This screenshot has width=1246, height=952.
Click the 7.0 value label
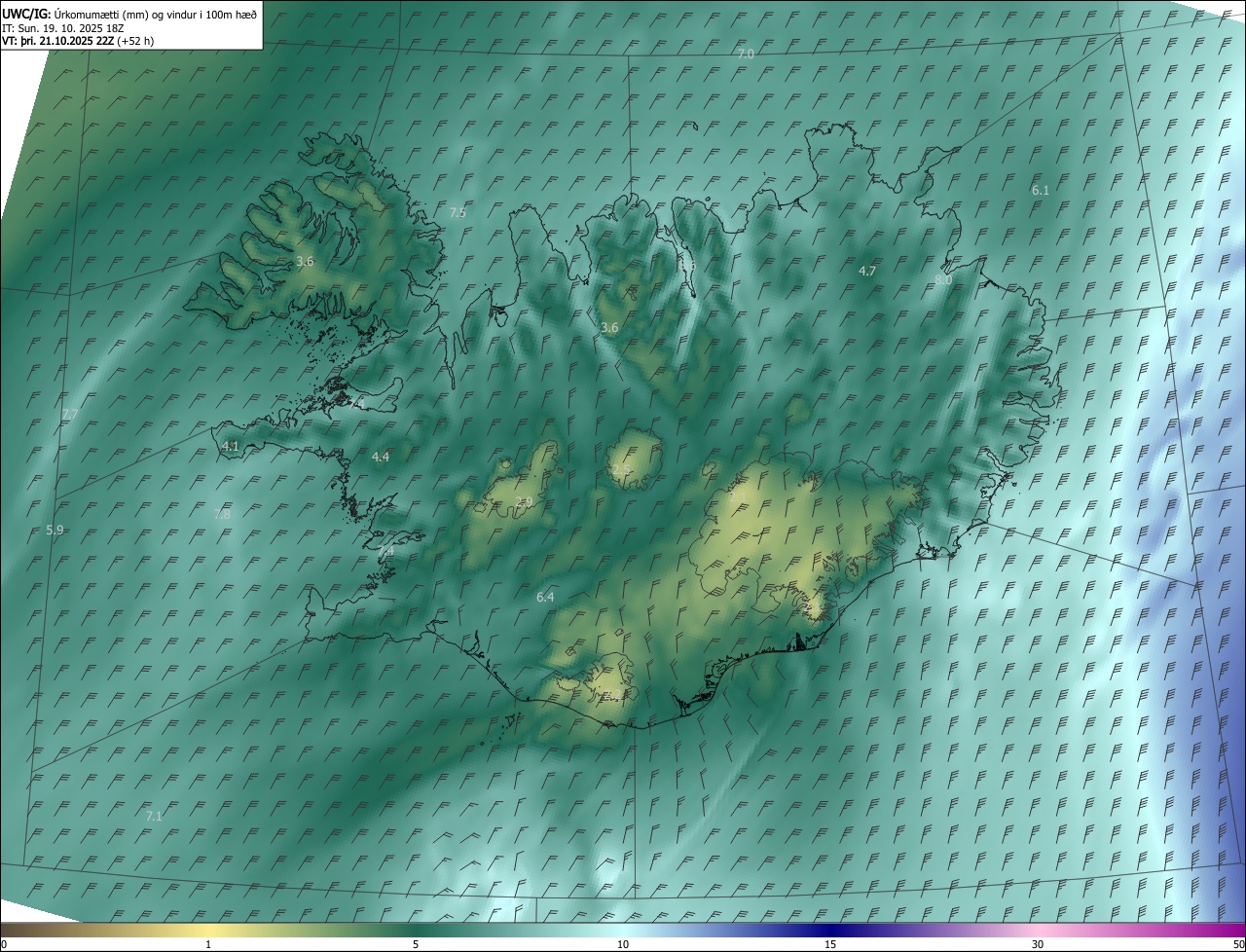tap(746, 55)
